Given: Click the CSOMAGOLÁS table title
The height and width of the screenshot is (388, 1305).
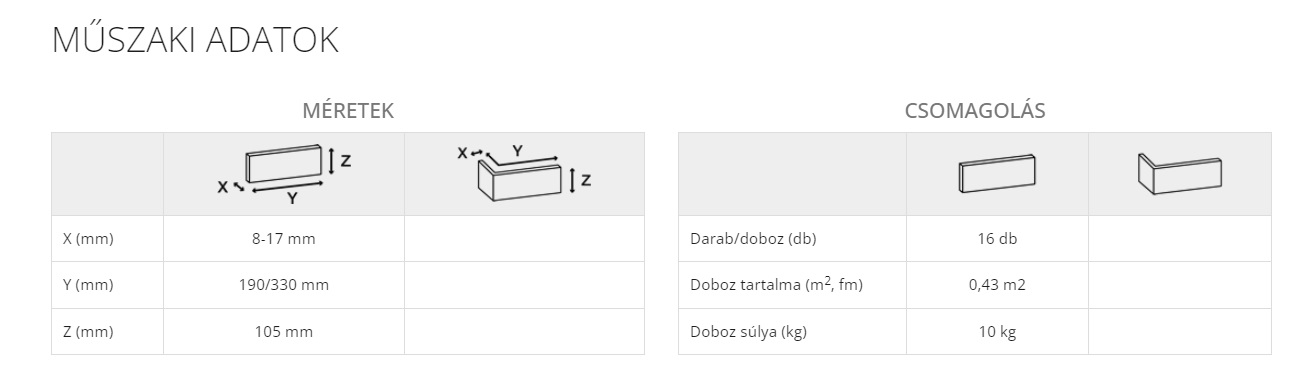Looking at the screenshot, I should click(x=975, y=111).
